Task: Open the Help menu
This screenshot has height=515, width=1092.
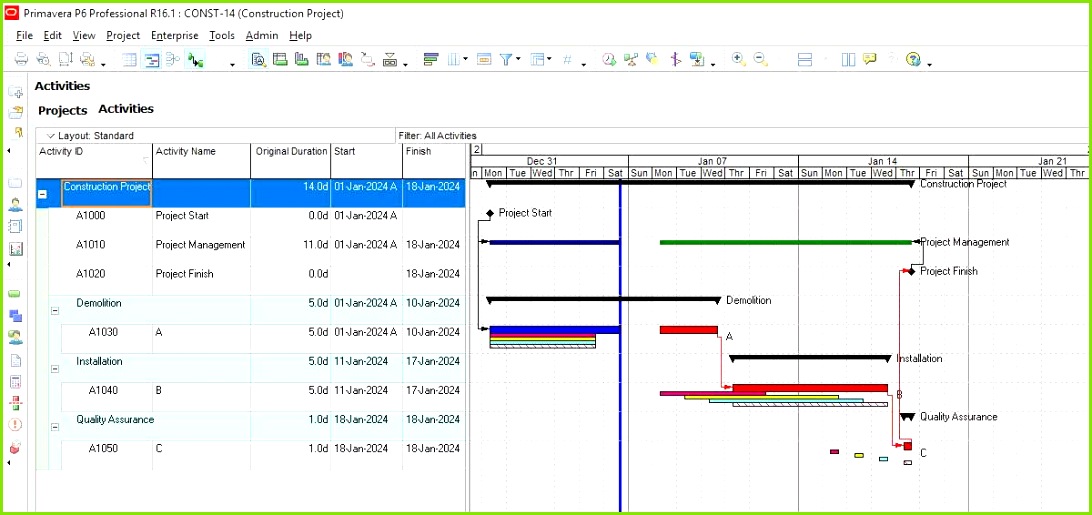Action: point(300,36)
